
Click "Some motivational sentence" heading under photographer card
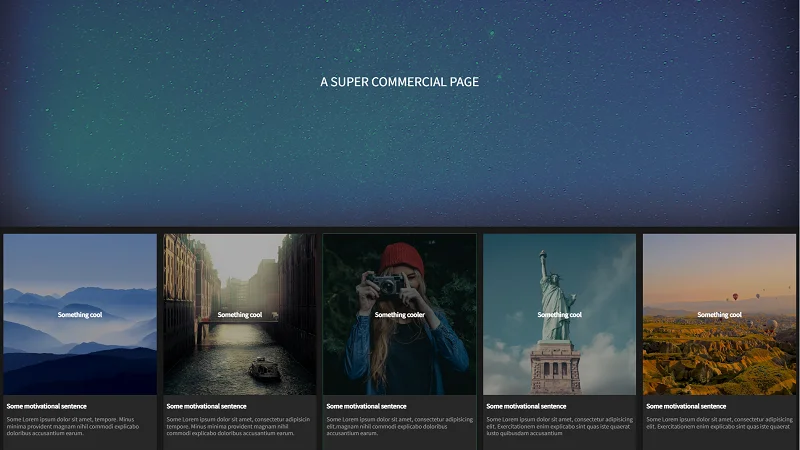coord(366,406)
